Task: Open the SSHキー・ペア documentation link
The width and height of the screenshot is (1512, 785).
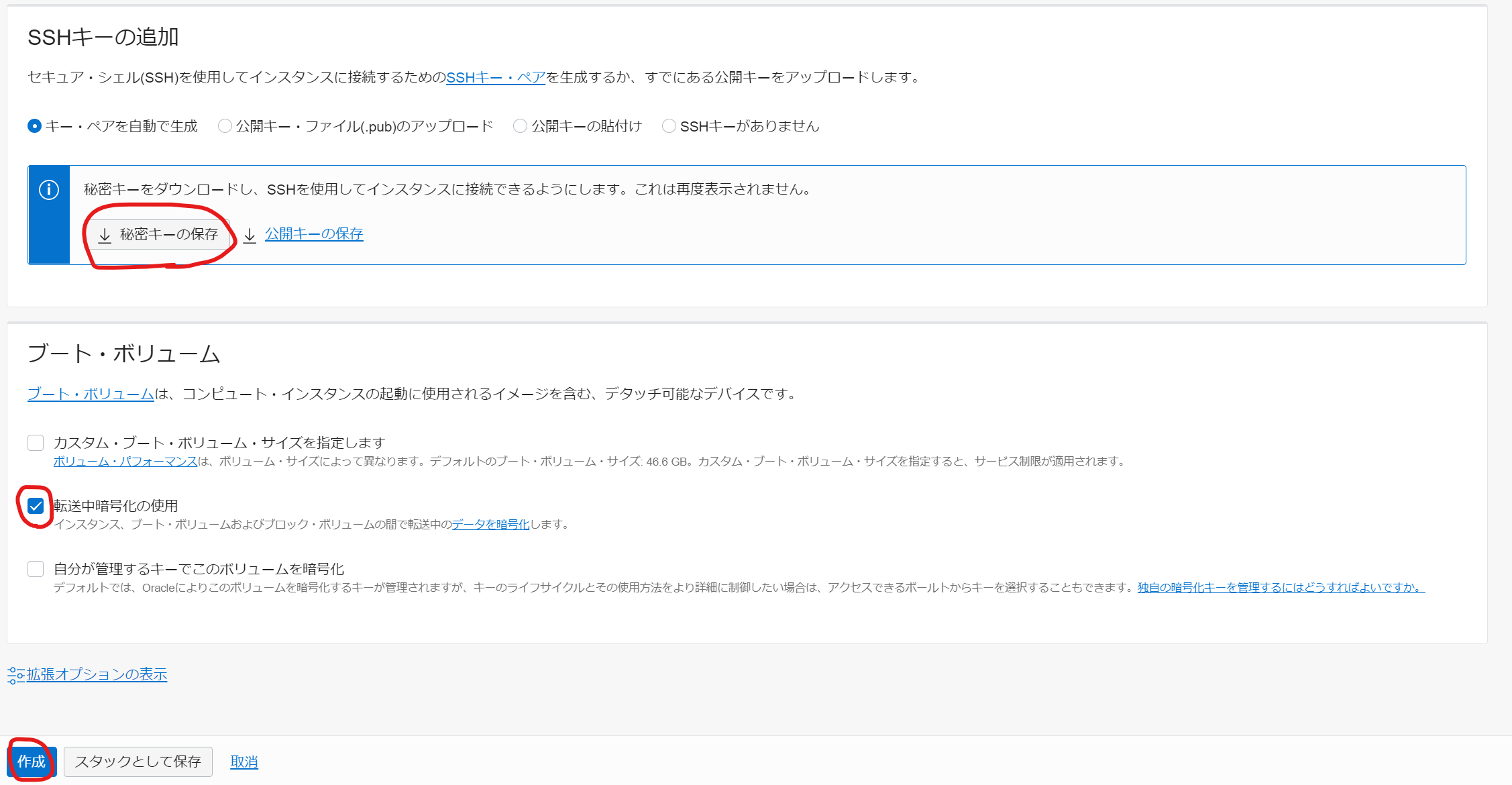Action: (x=496, y=78)
